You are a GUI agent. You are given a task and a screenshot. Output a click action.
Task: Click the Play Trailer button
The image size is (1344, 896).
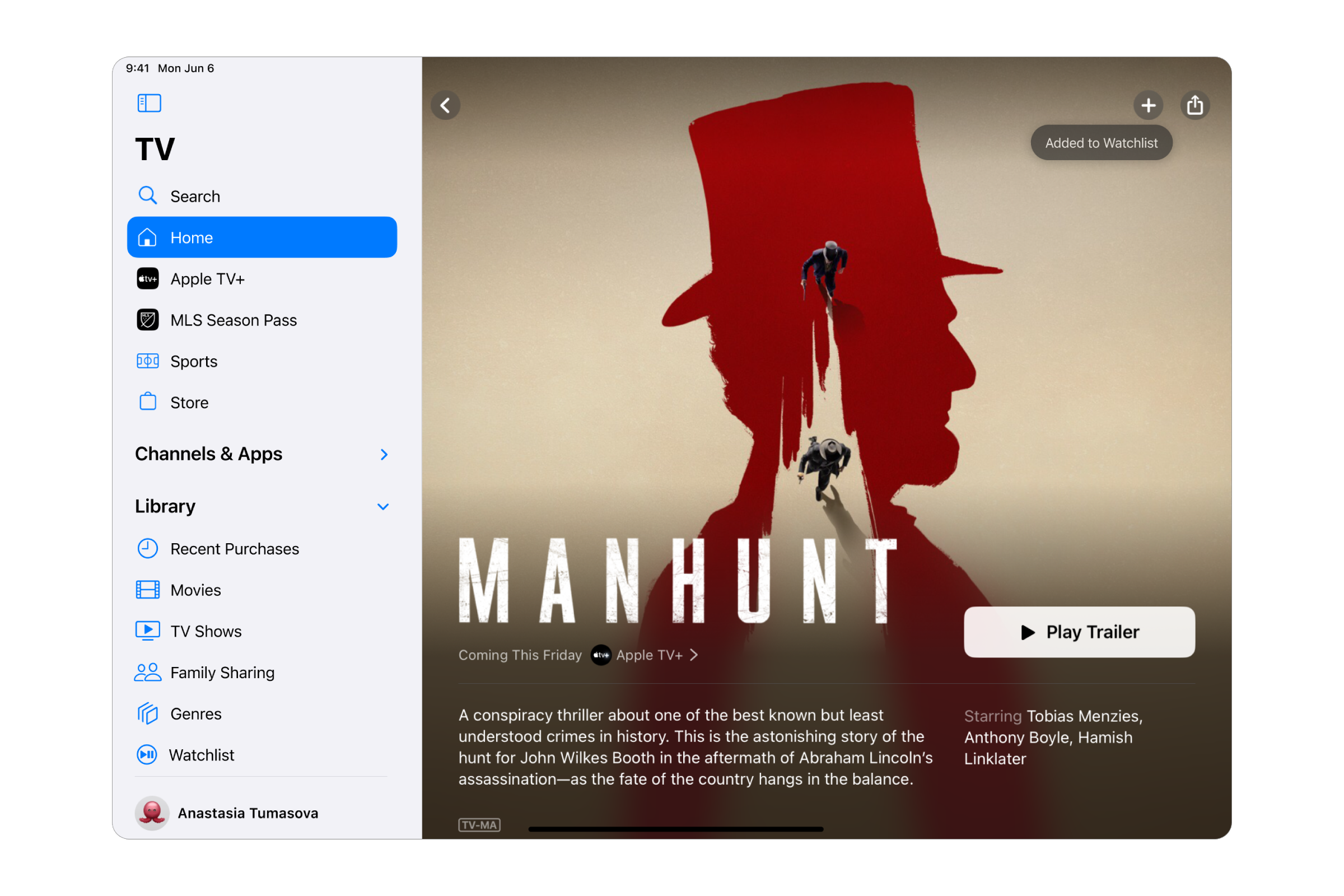(1080, 632)
